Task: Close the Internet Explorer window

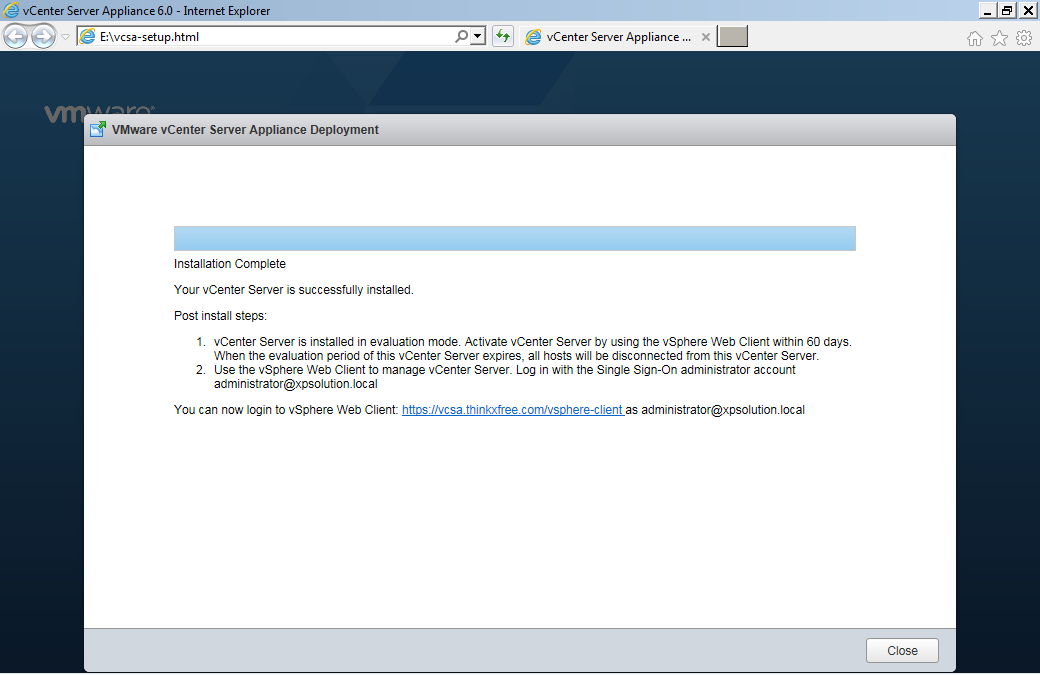Action: pyautogui.click(x=1028, y=11)
